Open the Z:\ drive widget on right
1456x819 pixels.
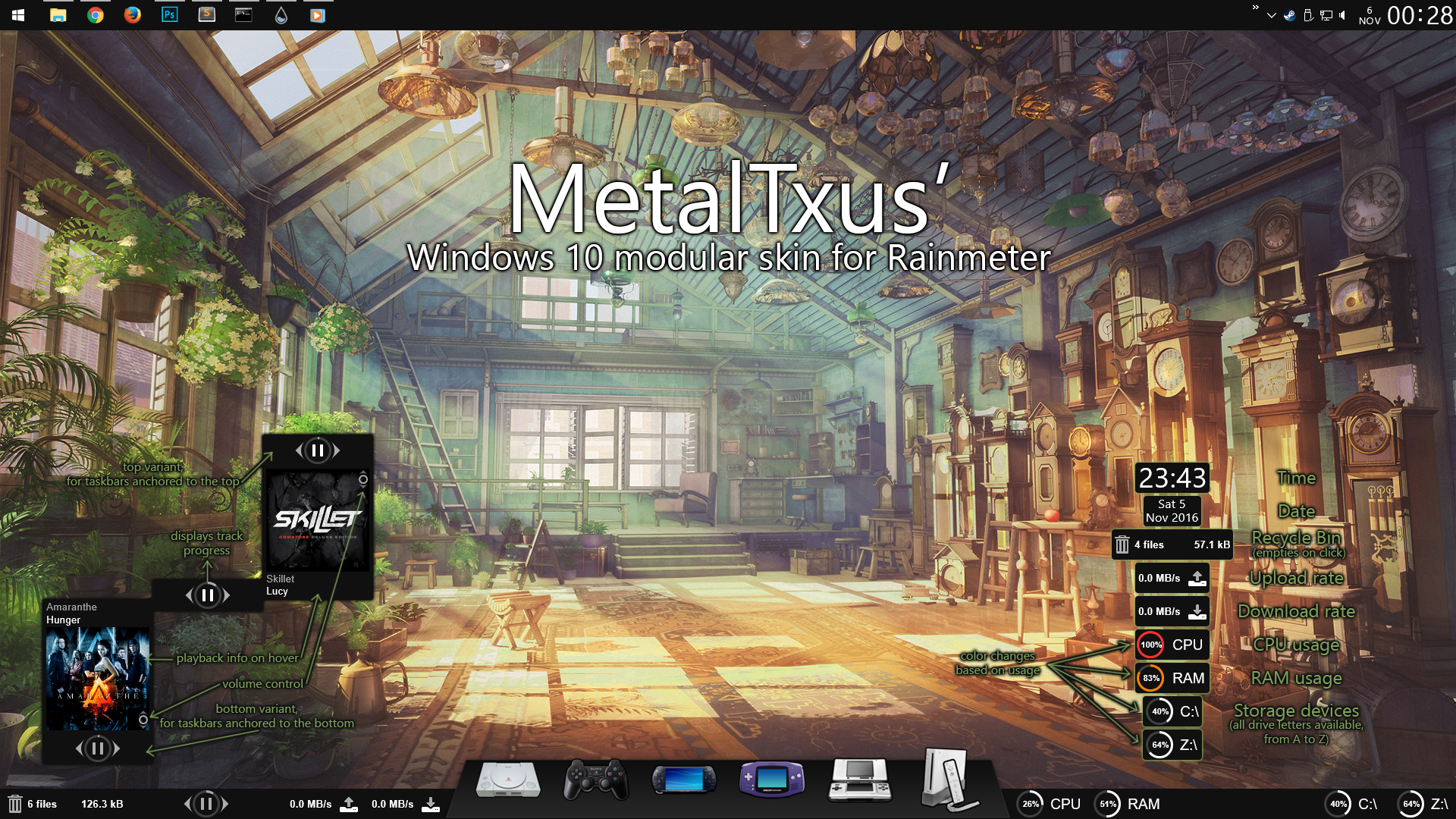point(1172,745)
